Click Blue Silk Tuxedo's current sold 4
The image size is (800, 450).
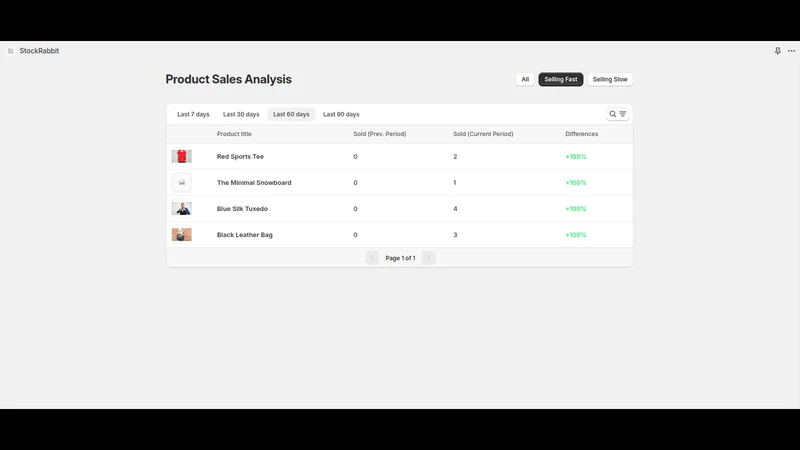[455, 209]
